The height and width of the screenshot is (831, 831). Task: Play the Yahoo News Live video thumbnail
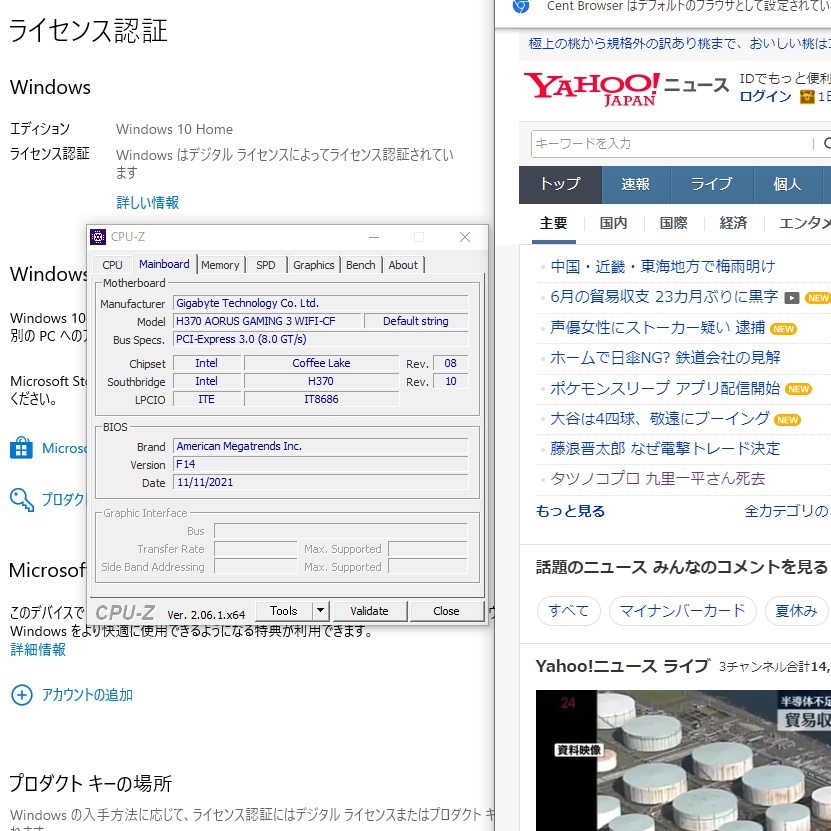pos(683,760)
